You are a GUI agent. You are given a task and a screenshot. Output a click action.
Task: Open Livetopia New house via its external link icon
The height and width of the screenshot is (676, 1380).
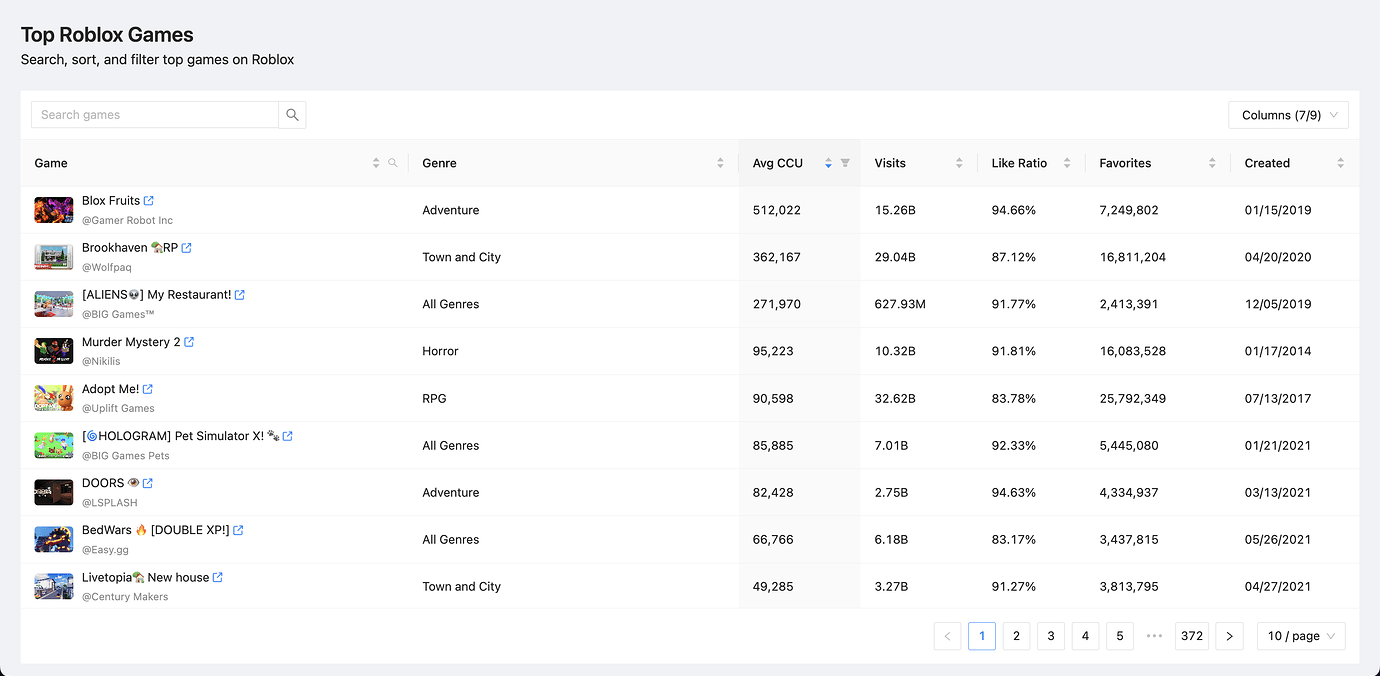[x=217, y=576]
